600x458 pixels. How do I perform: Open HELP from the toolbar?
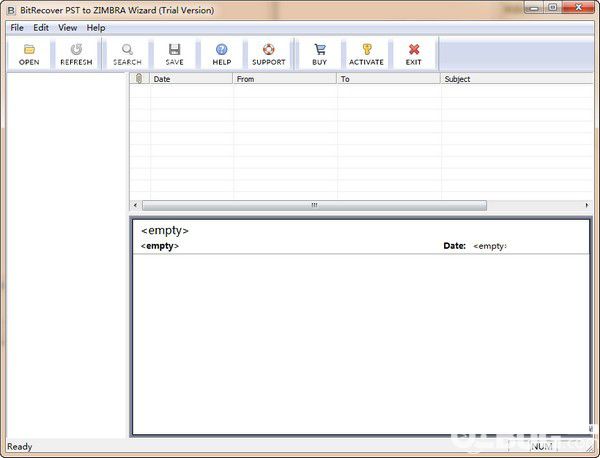coord(222,54)
